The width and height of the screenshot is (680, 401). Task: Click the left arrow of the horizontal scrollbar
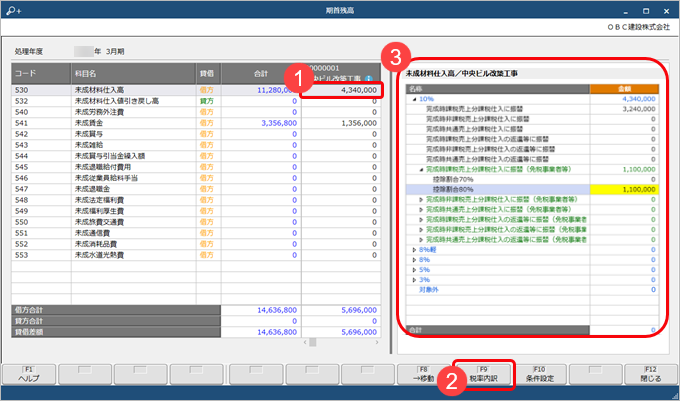pos(305,342)
